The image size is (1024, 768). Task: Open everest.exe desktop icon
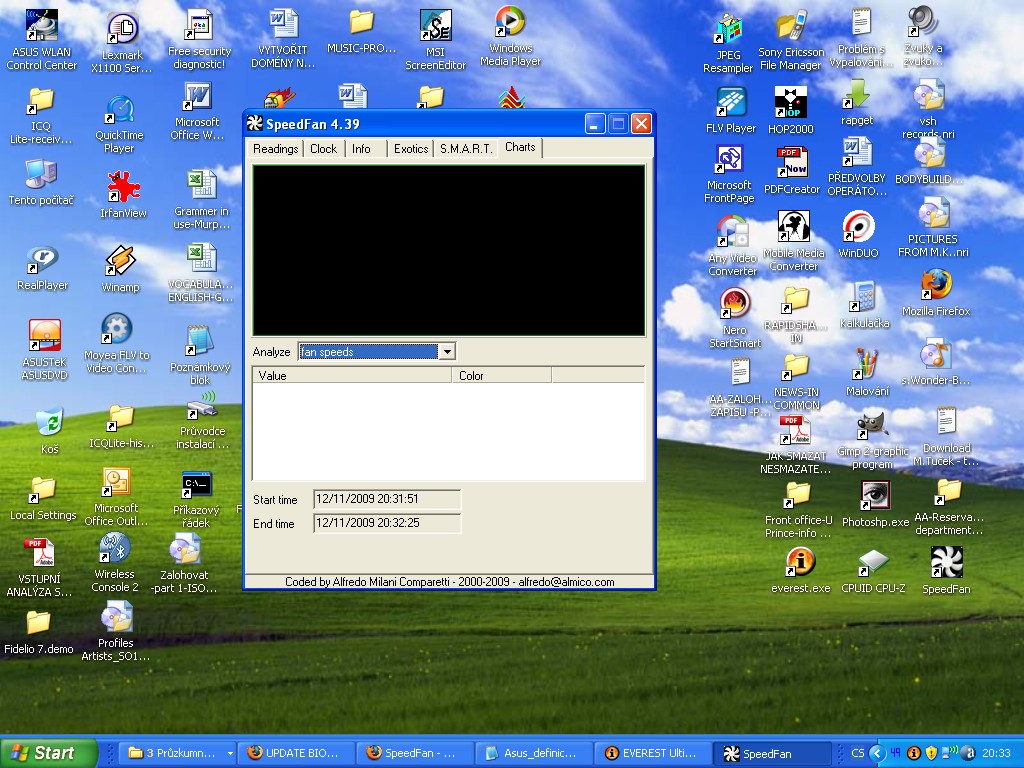pyautogui.click(x=801, y=571)
